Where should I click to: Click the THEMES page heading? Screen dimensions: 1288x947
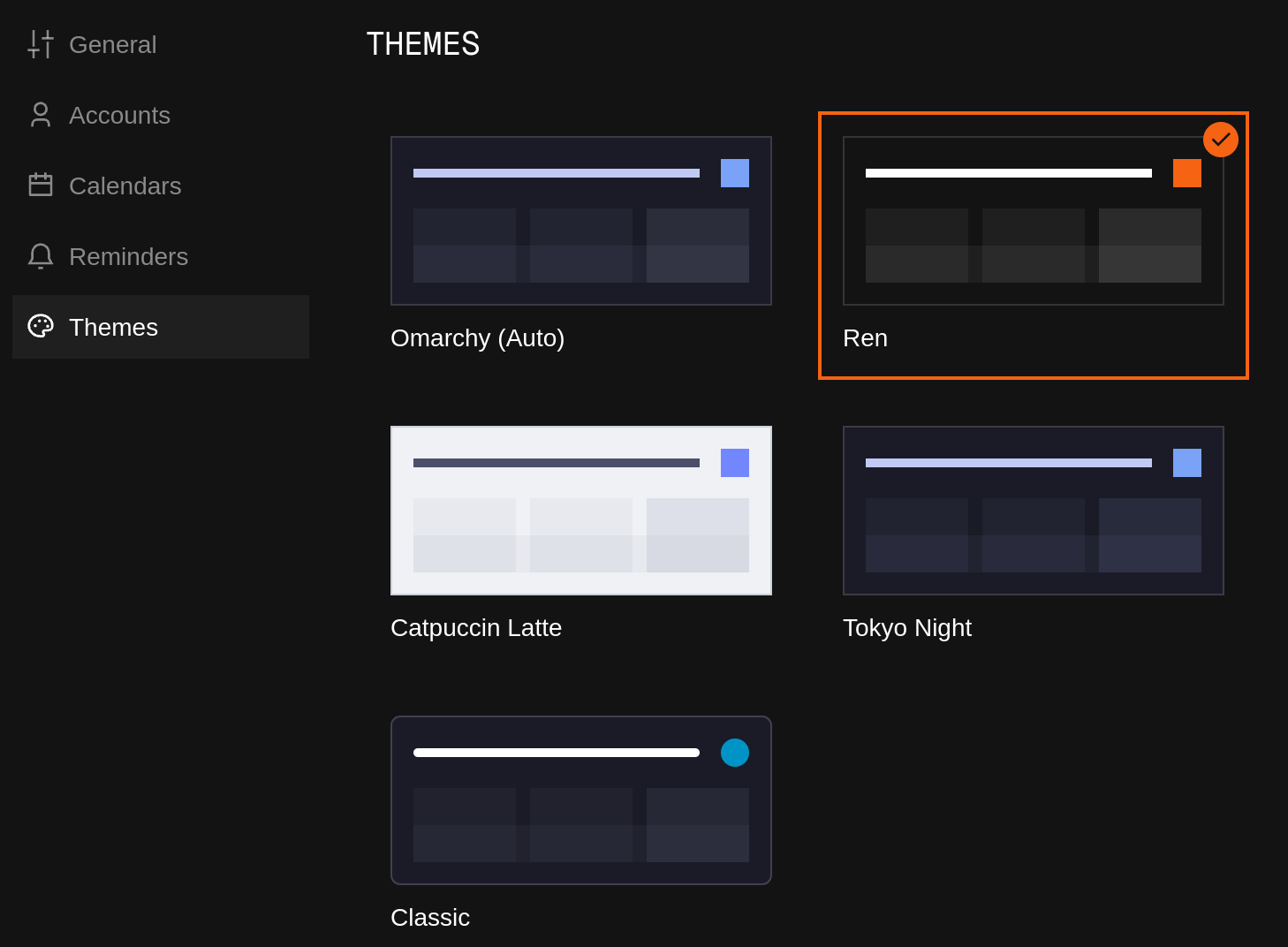423,44
